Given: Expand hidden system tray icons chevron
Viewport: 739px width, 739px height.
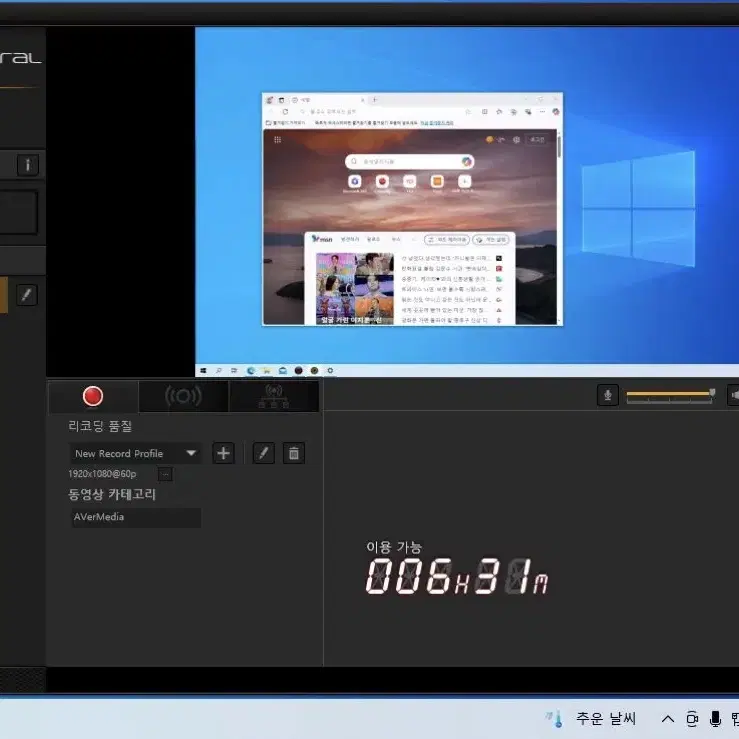Looking at the screenshot, I should pos(667,719).
